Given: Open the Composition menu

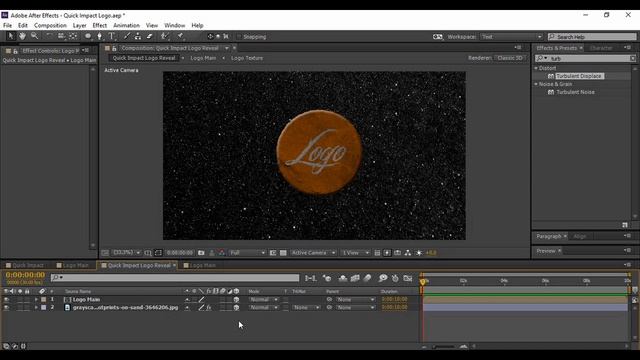Looking at the screenshot, I should [50, 25].
